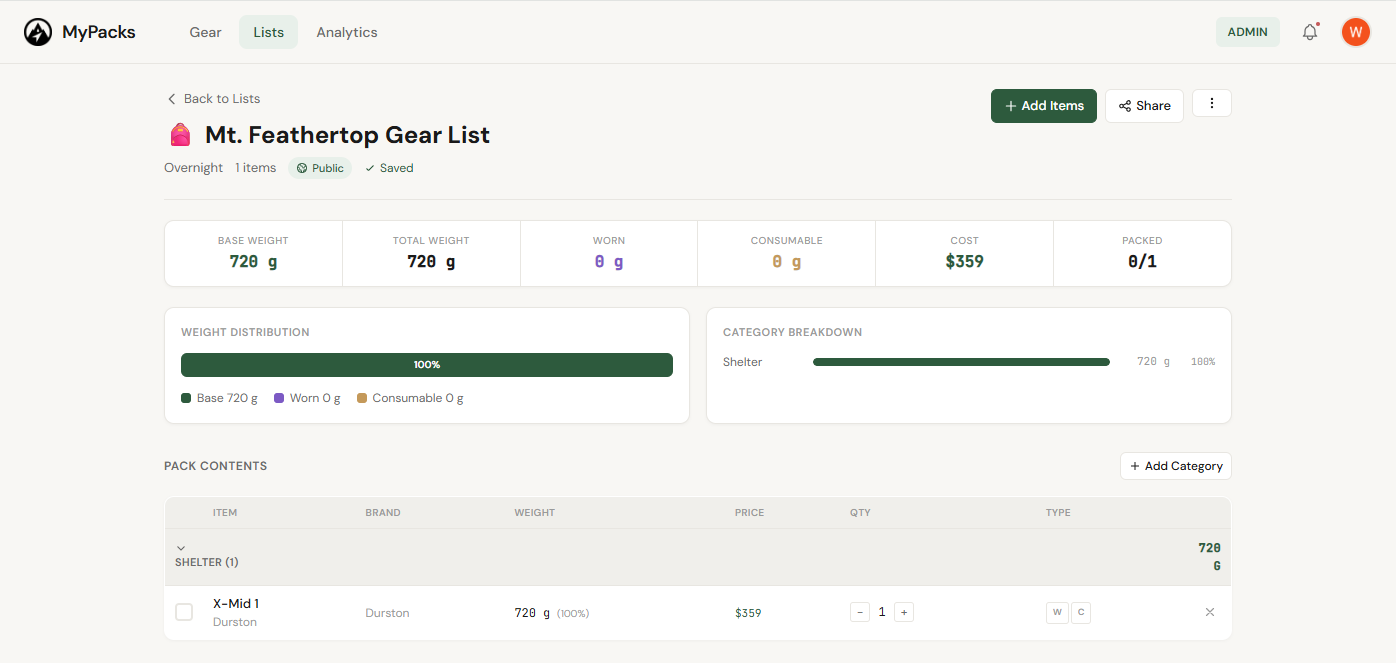Screen dimensions: 1396x663
Task: Open the notifications bell
Action: (1310, 32)
